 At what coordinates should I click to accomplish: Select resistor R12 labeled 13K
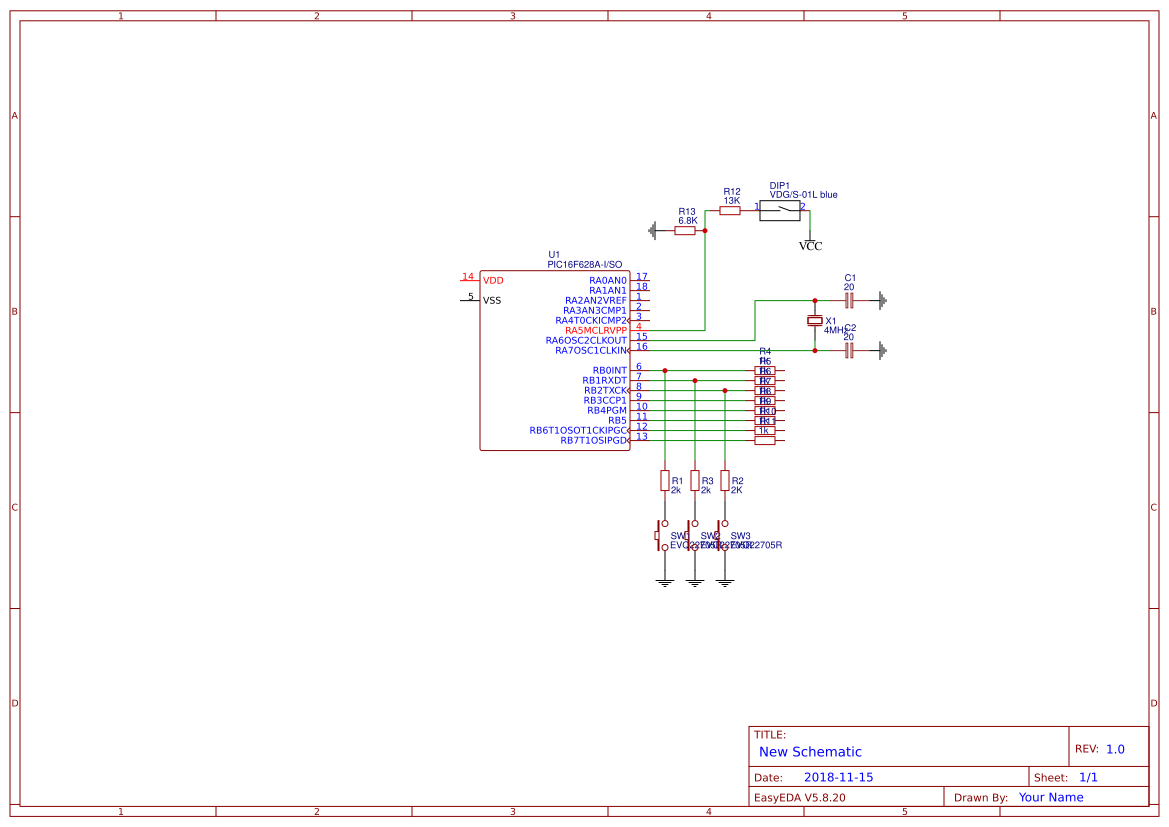pos(730,210)
